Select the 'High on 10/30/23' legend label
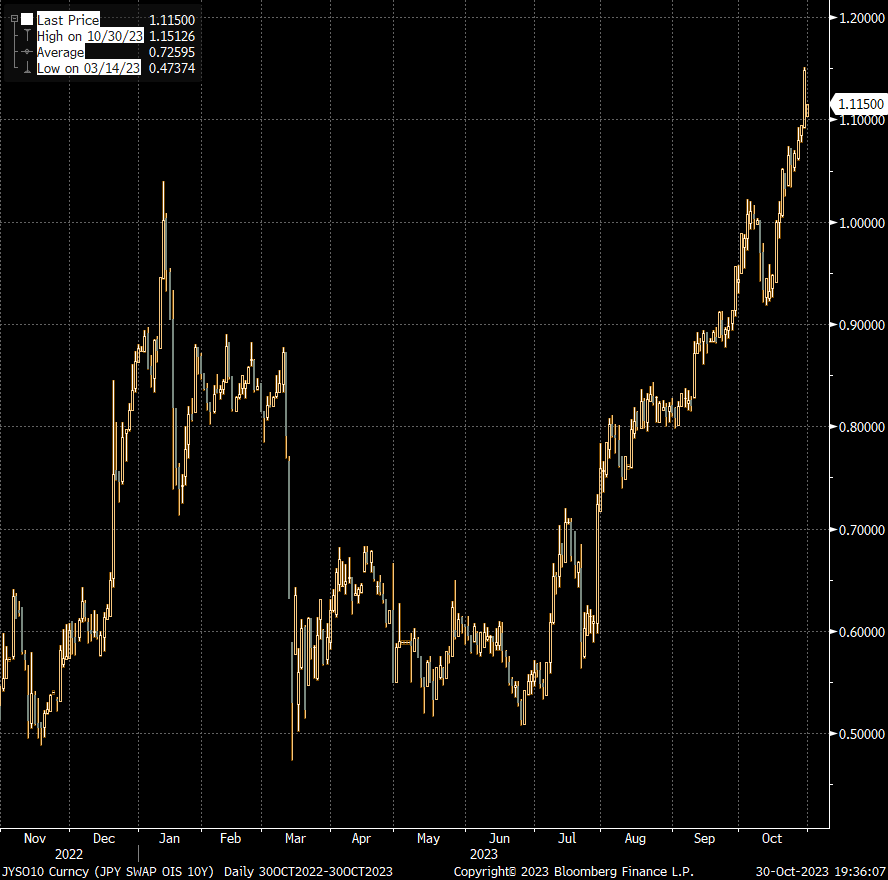The image size is (888, 880). pos(90,36)
